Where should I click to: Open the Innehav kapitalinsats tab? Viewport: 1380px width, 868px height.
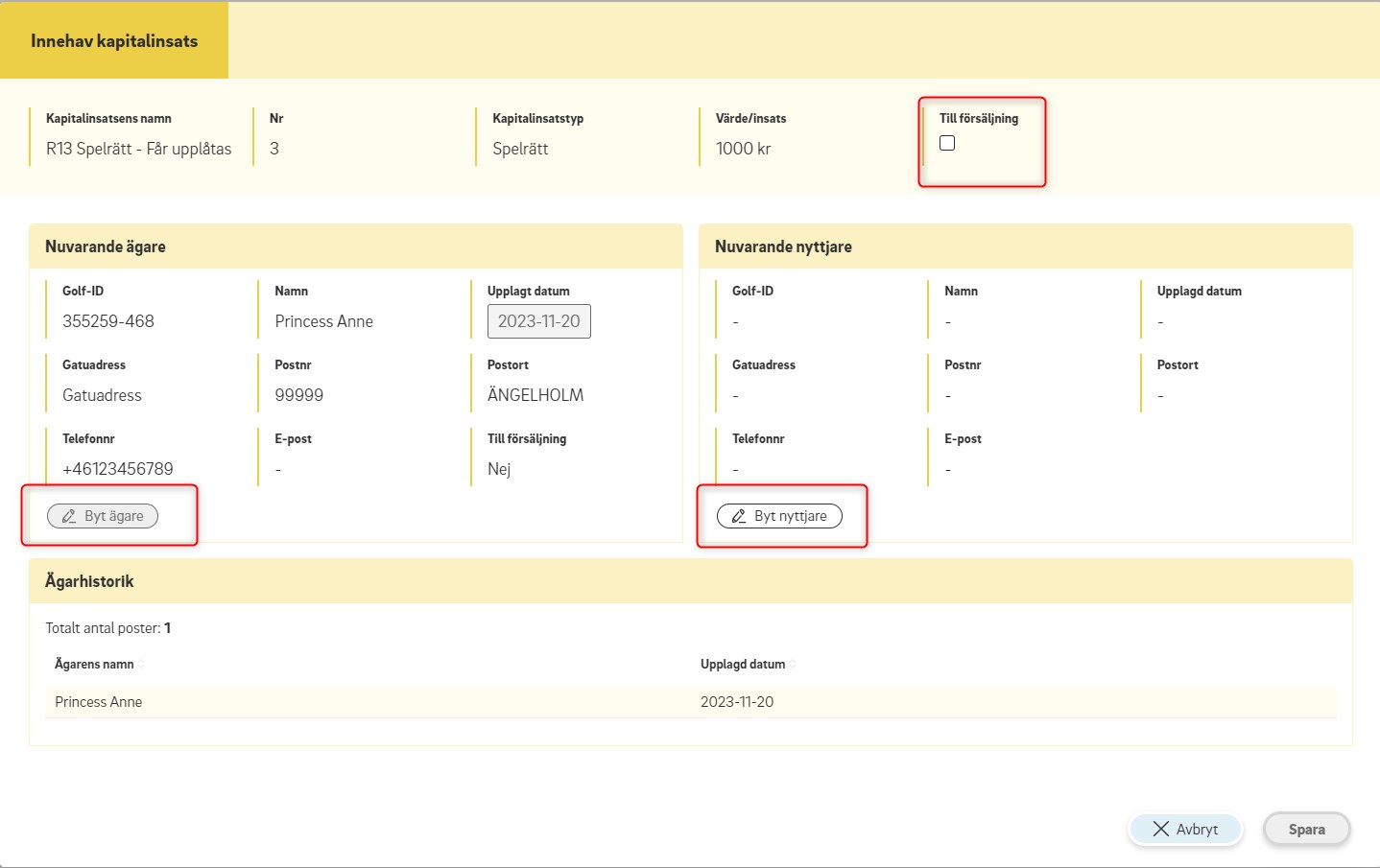tap(114, 40)
